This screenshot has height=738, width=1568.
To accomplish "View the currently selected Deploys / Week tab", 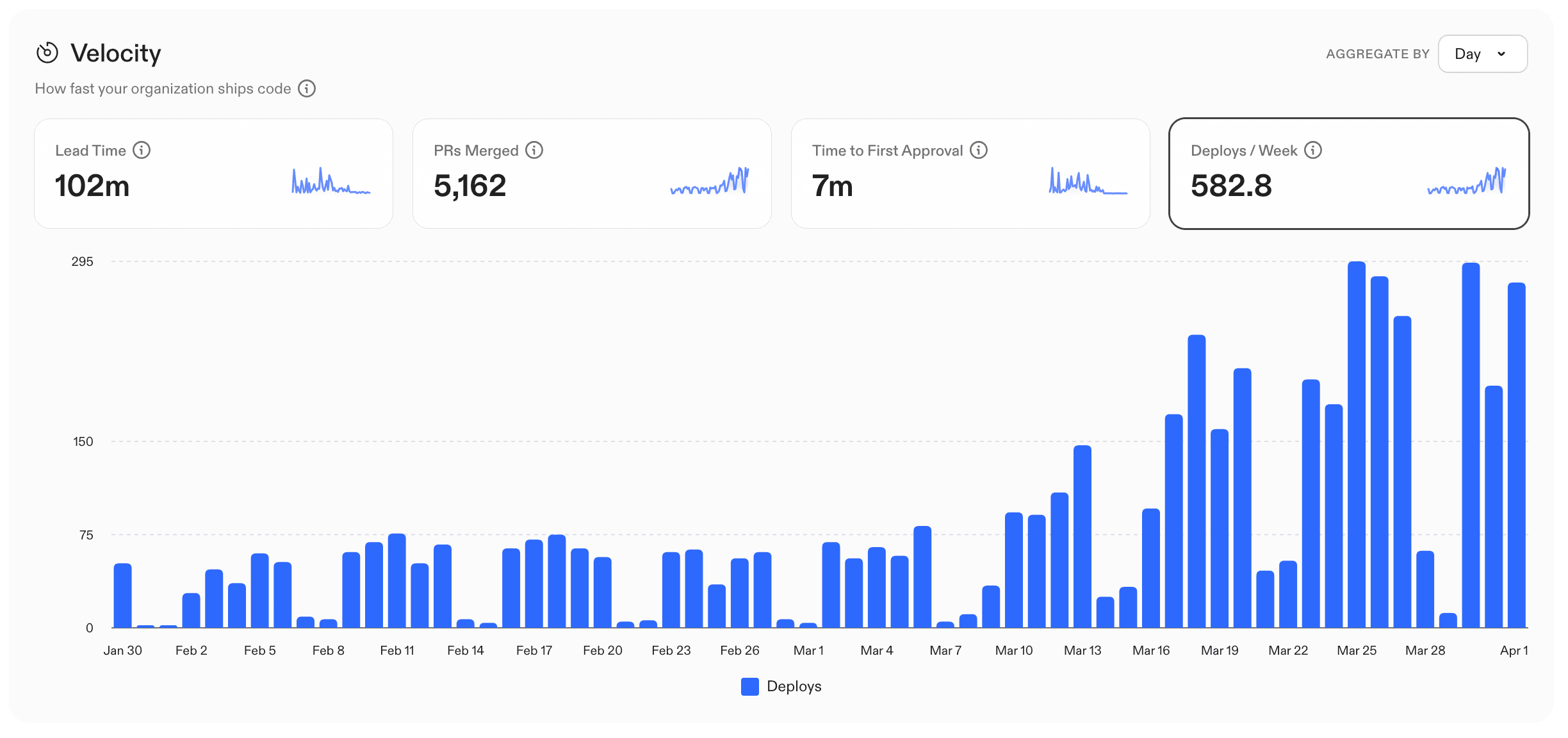I will (1349, 173).
